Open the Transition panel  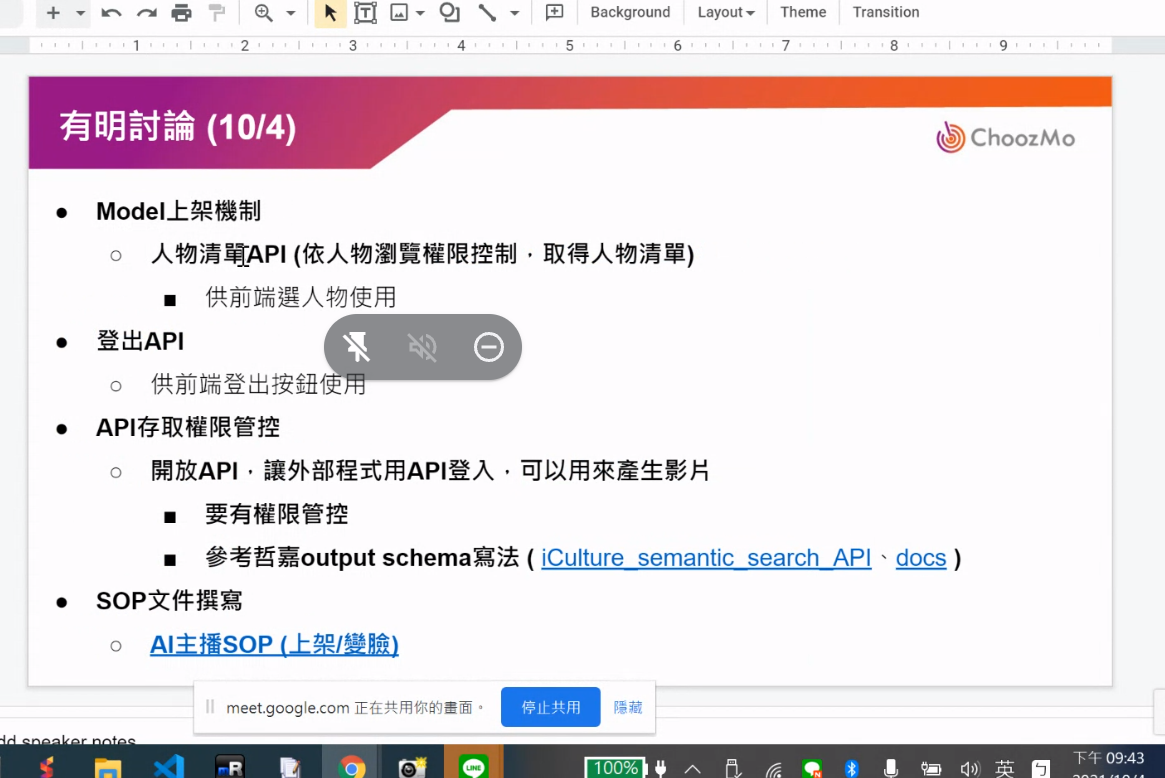(x=885, y=13)
